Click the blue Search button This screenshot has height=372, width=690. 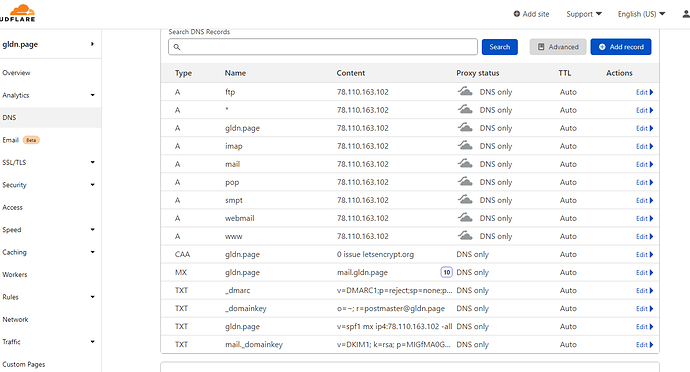click(x=499, y=47)
